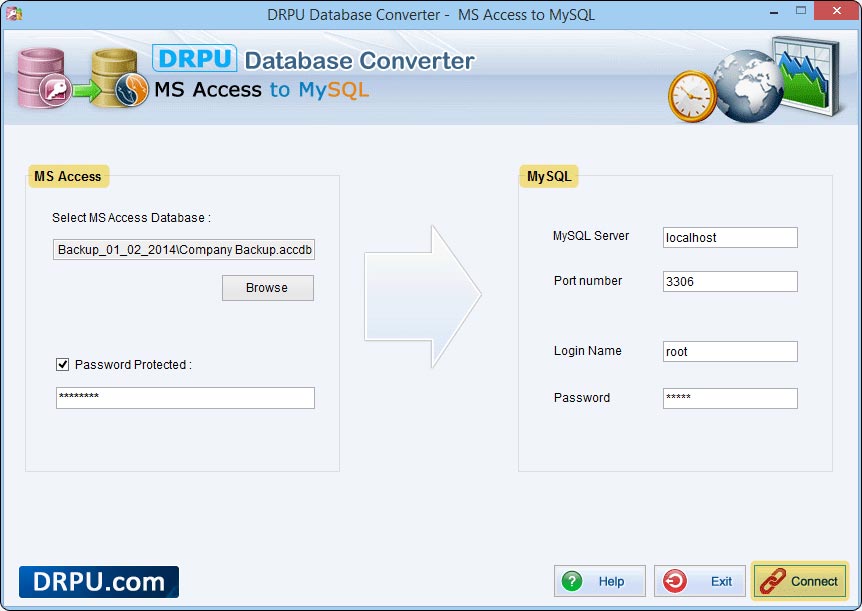Image resolution: width=862 pixels, height=611 pixels.
Task: Click the application icon in title bar
Action: point(14,13)
